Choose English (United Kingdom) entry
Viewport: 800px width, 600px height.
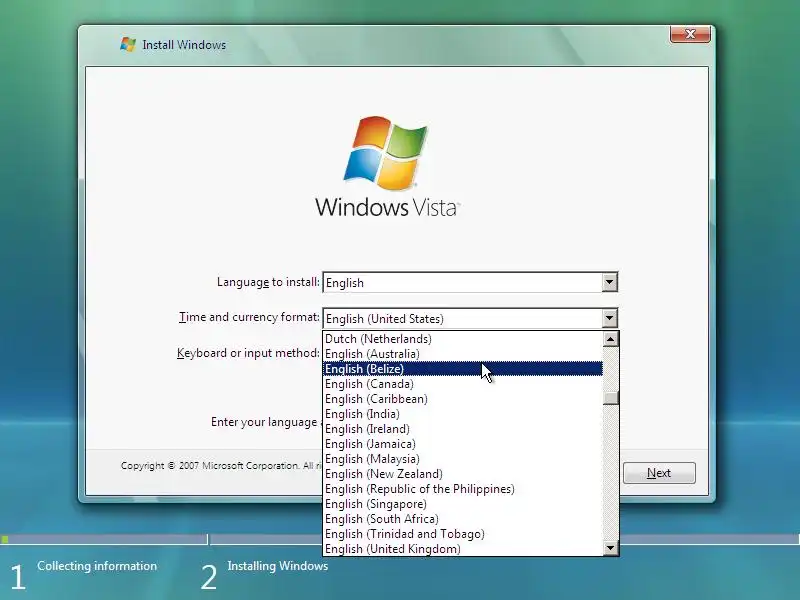[x=463, y=549]
